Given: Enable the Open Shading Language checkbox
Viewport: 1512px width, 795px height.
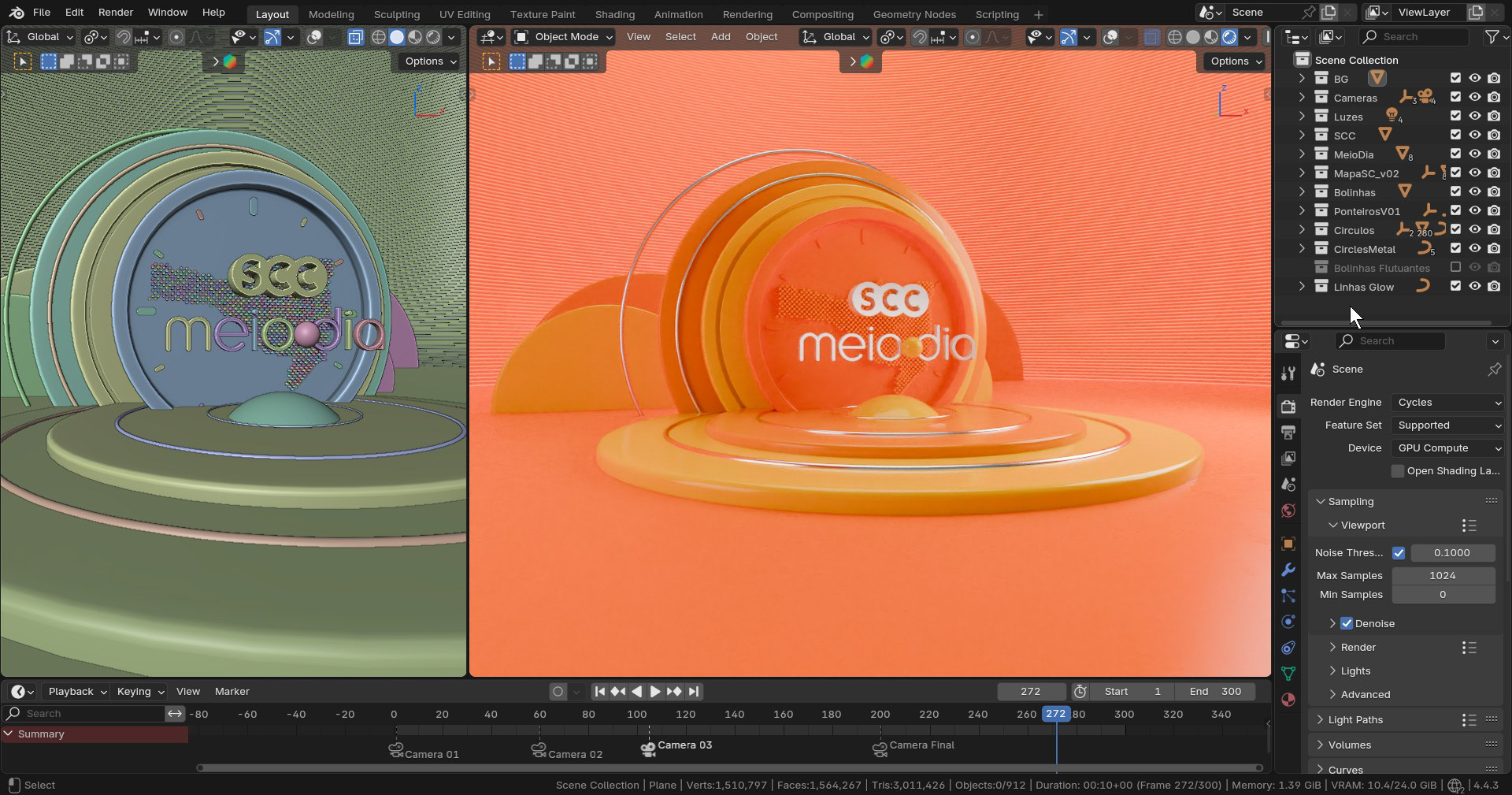Looking at the screenshot, I should pos(1398,471).
